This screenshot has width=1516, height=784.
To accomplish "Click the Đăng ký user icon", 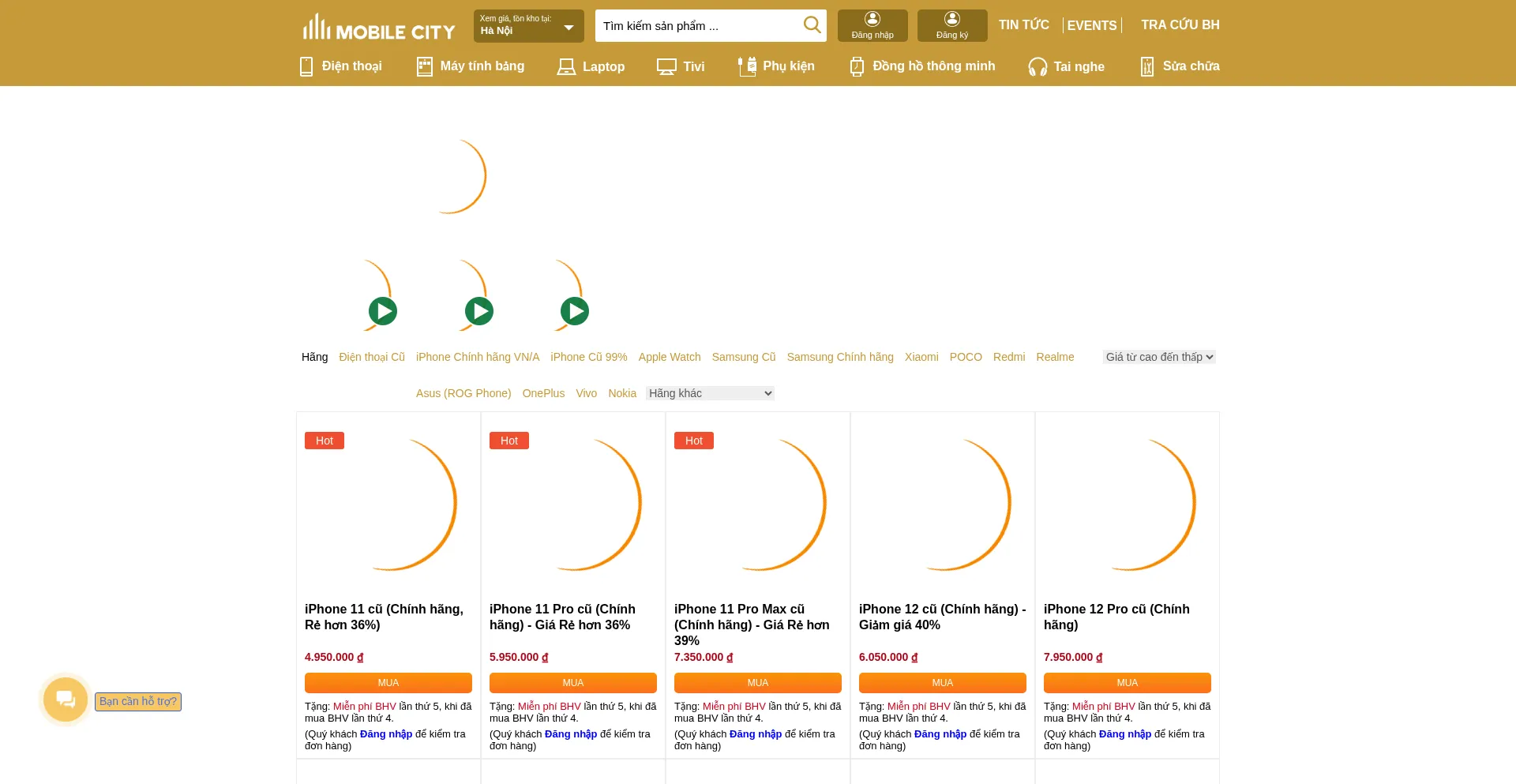I will [x=952, y=19].
